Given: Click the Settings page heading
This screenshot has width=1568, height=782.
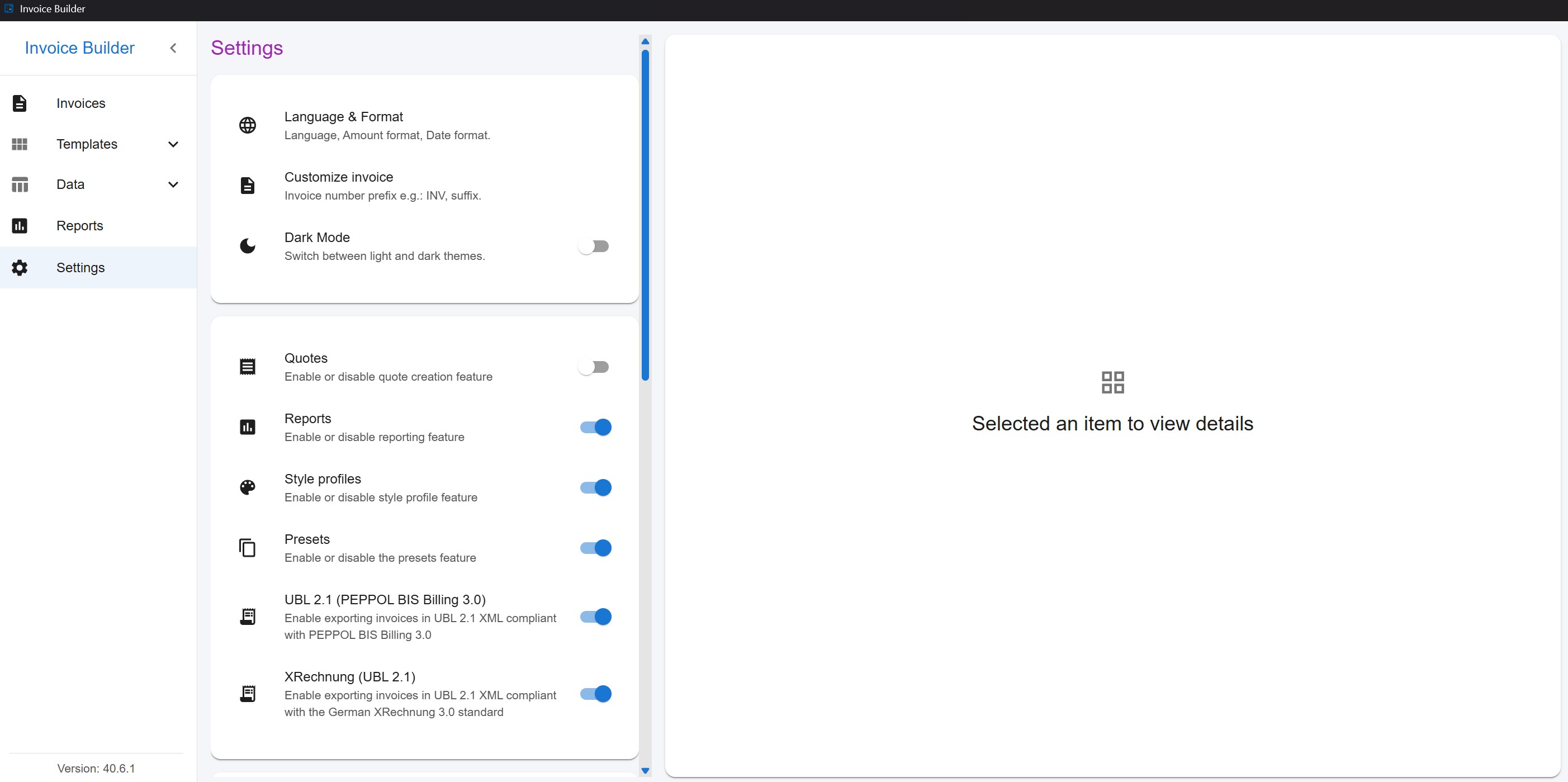Looking at the screenshot, I should (247, 48).
